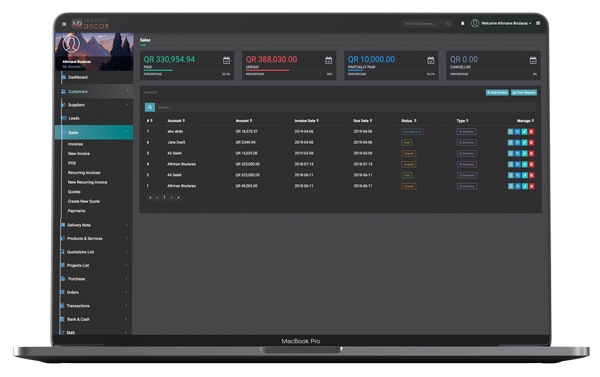This screenshot has height=377, width=600.
Task: Click the calendar icon on the Paid card
Action: [x=227, y=60]
